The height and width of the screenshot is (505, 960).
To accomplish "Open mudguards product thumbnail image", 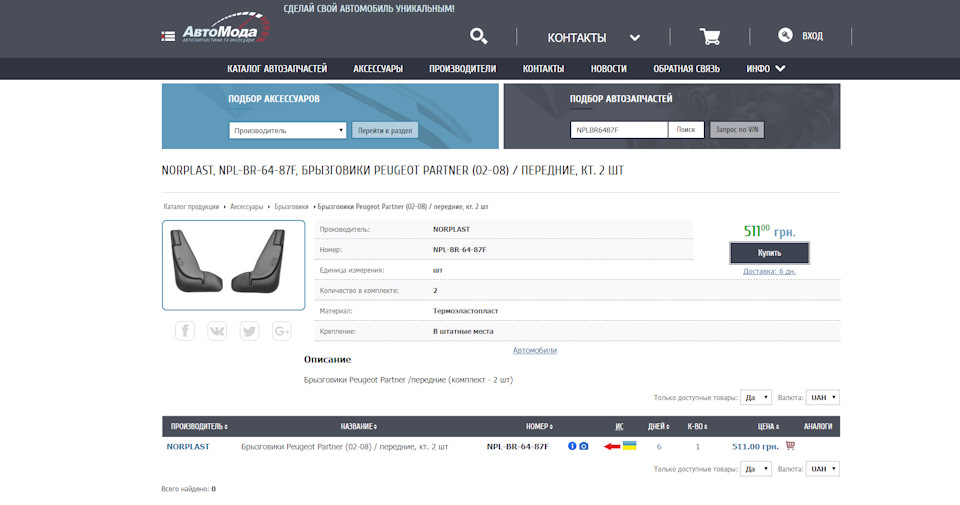I will pyautogui.click(x=233, y=265).
